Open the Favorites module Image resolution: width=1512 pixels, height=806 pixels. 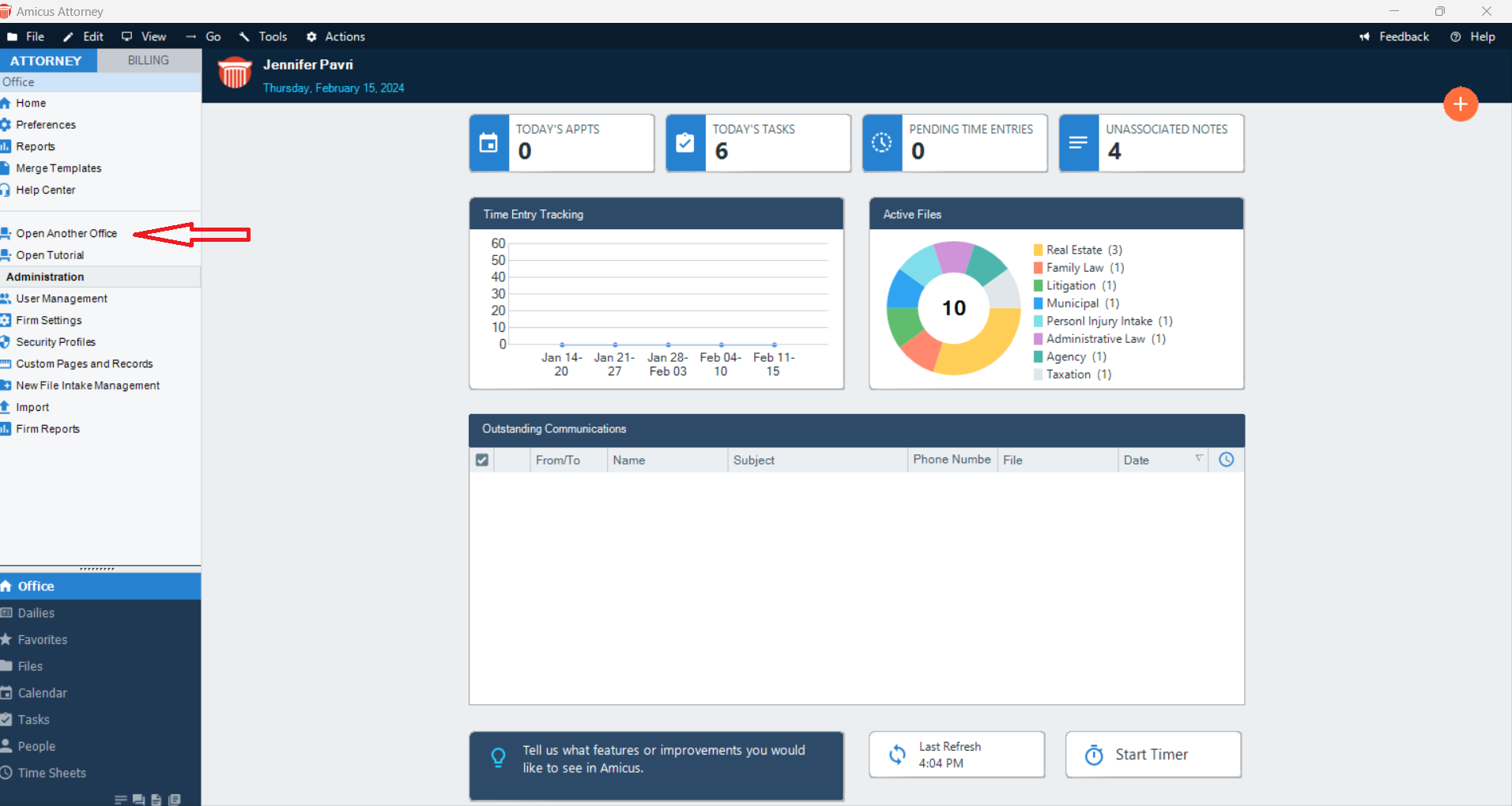(100, 640)
